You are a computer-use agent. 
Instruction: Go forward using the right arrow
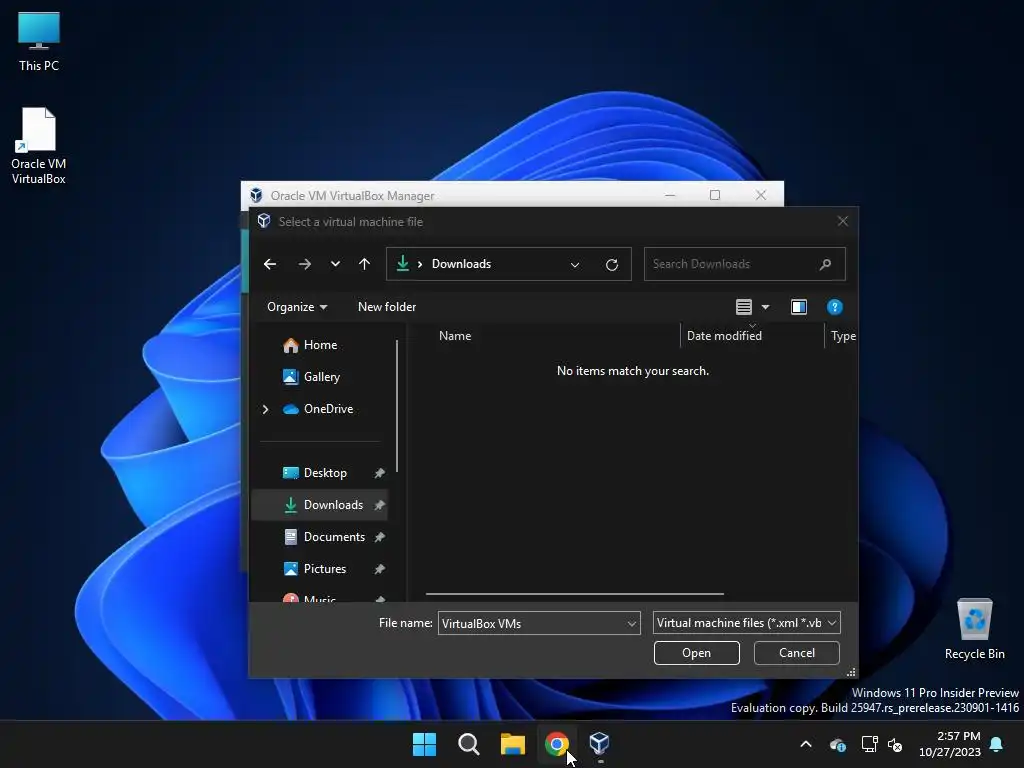click(x=304, y=264)
